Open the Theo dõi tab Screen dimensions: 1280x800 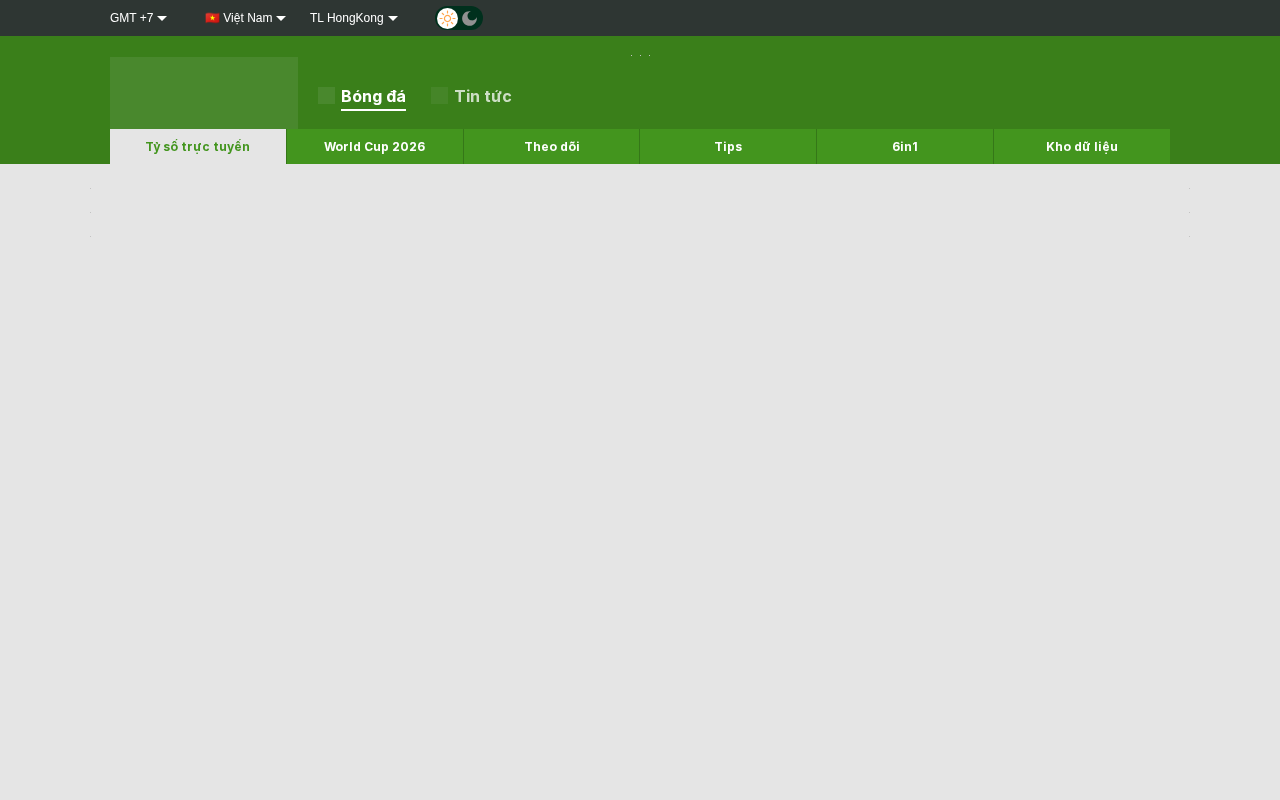tap(552, 146)
